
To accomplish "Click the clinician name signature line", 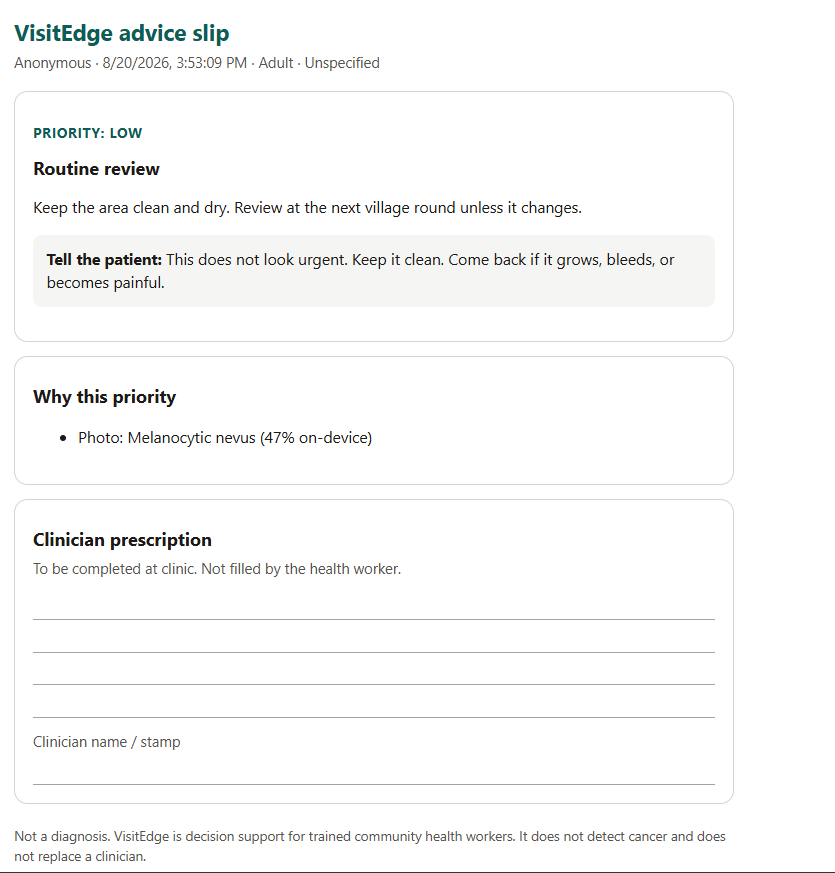I will pos(374,784).
